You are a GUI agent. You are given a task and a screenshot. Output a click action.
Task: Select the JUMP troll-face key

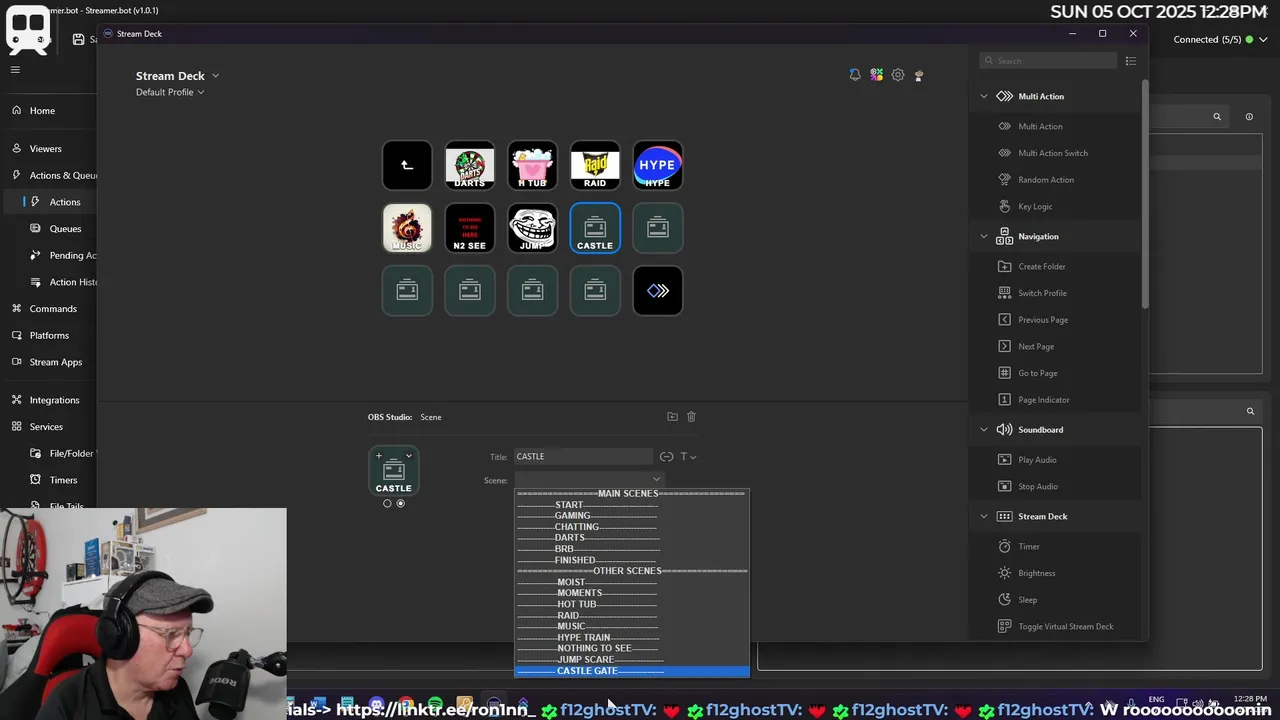click(x=532, y=228)
